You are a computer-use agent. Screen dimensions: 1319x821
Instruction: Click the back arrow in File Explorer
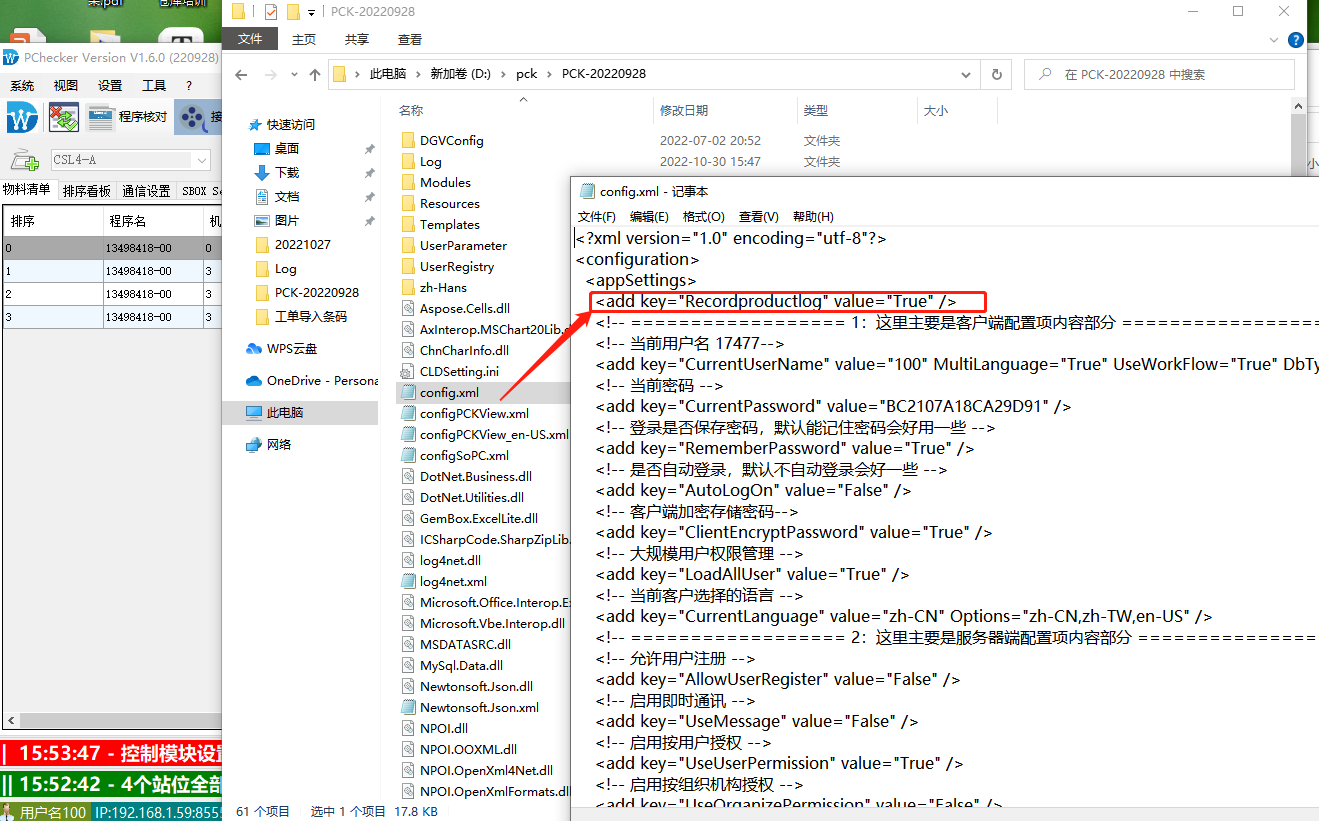tap(241, 74)
